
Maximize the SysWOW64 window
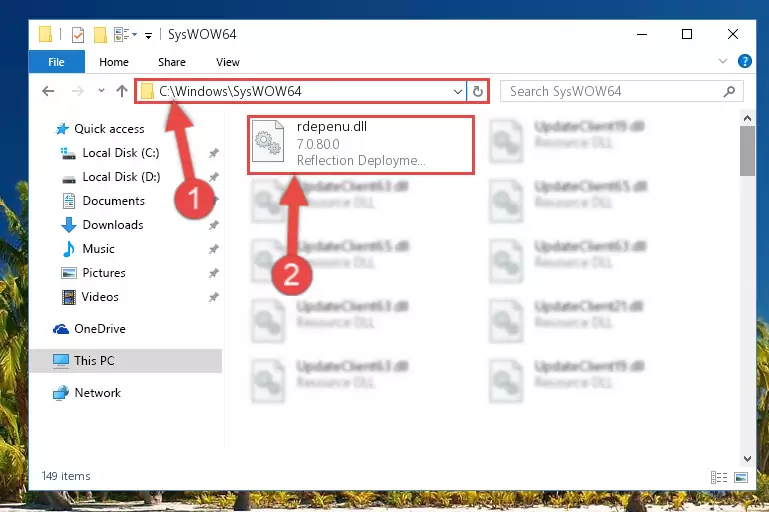point(687,34)
